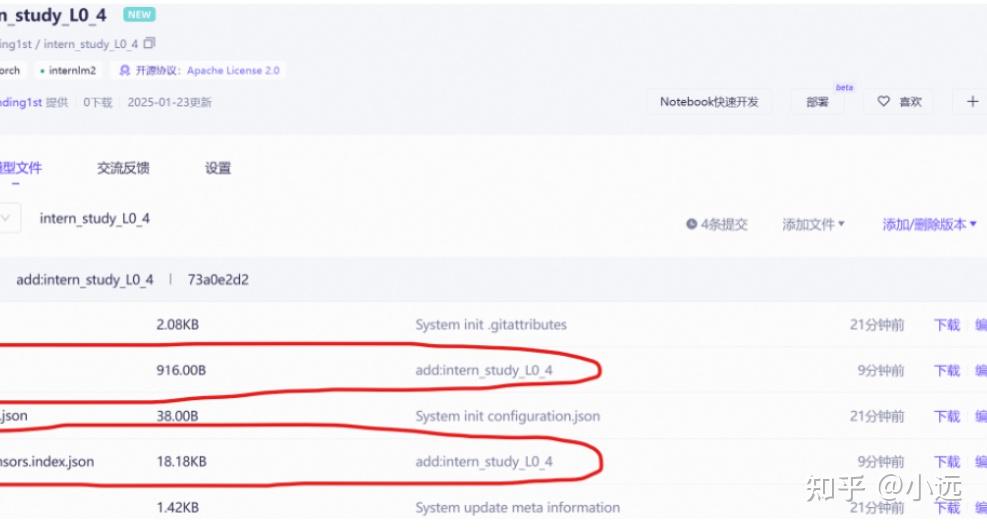This screenshot has height=529, width=987.
Task: Expand the 添加/删除版本 dropdown
Action: point(929,225)
